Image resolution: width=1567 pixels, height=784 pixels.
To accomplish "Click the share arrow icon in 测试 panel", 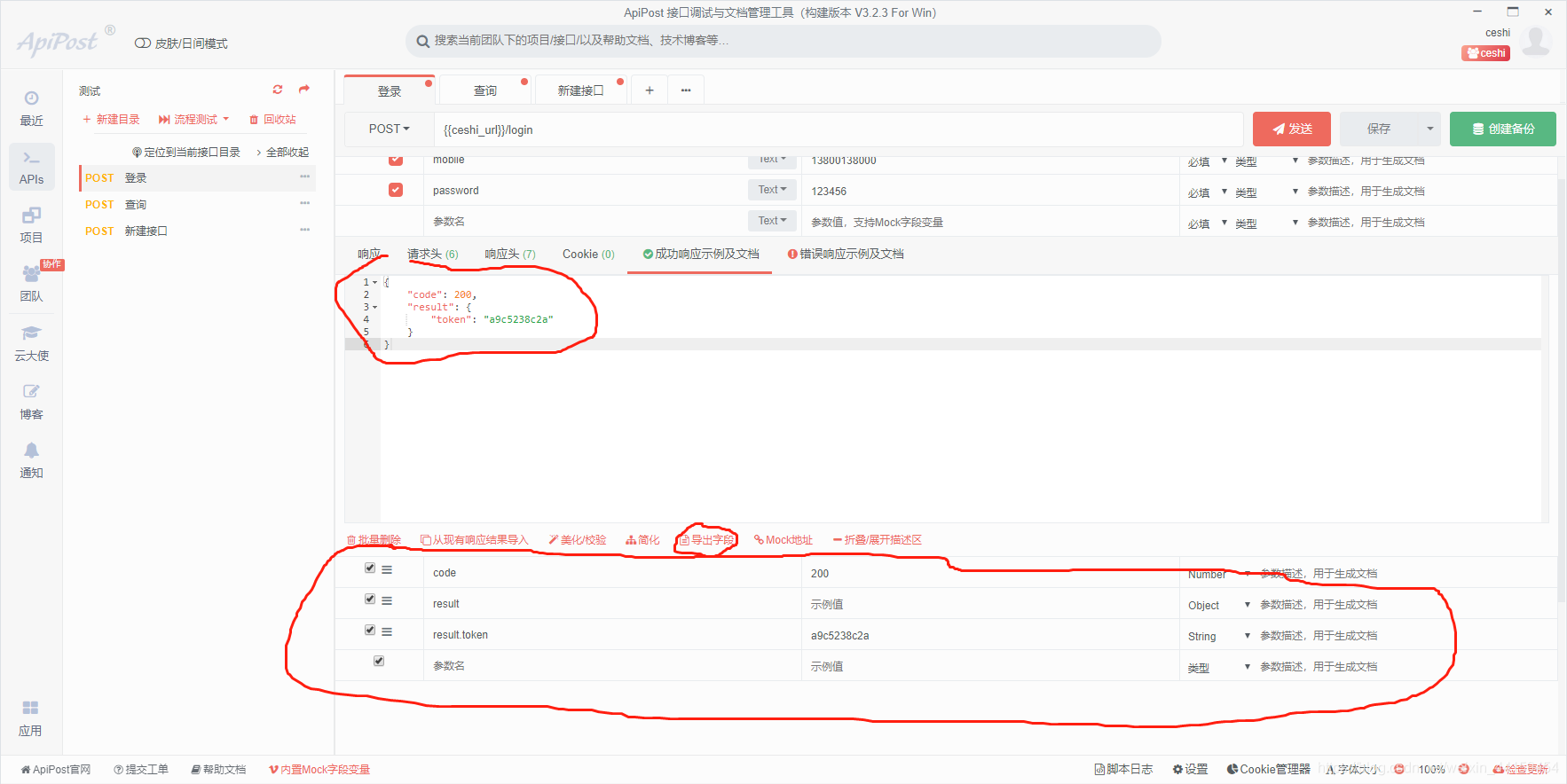I will pos(304,90).
